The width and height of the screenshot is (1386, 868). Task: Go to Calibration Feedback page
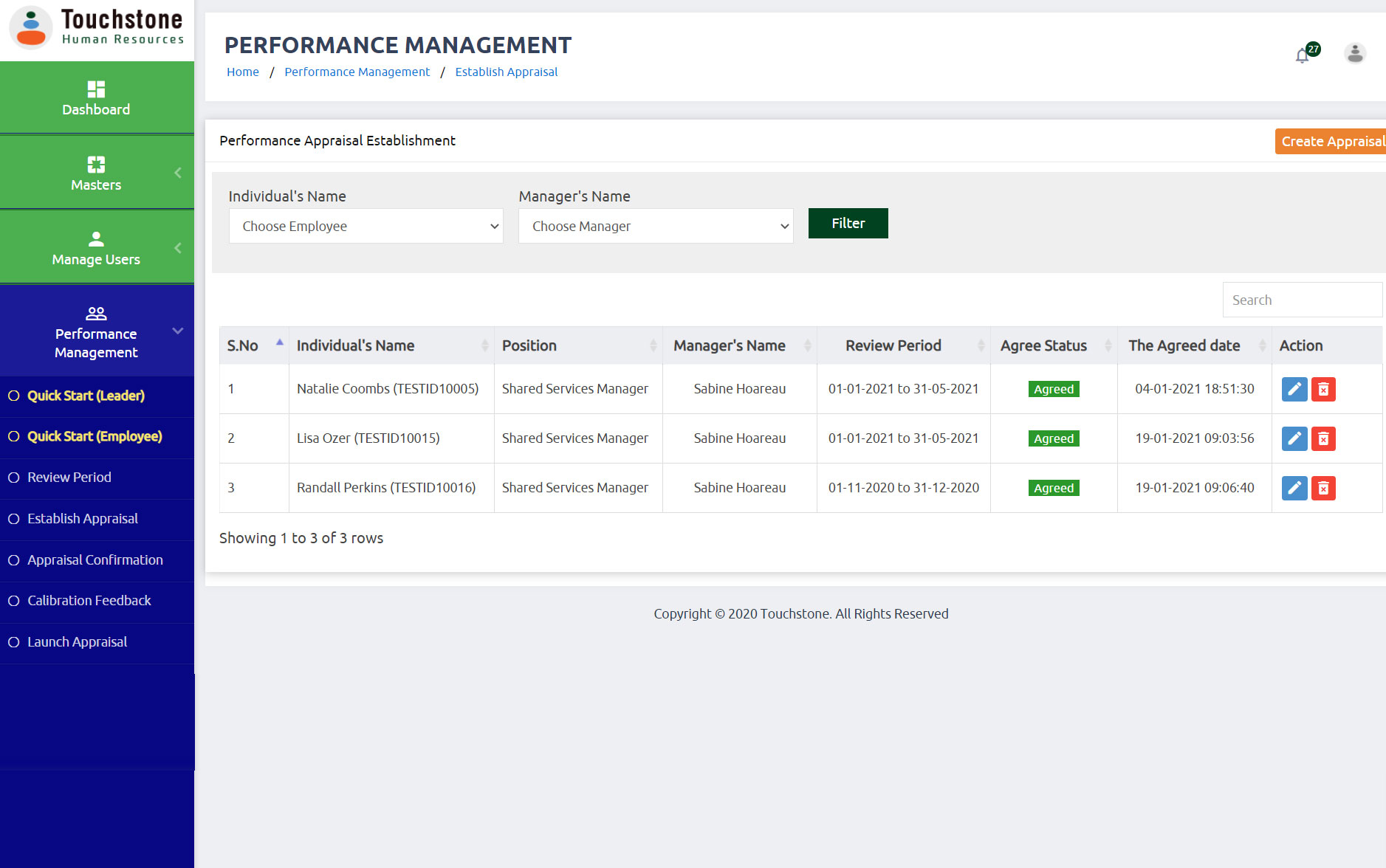(x=89, y=601)
